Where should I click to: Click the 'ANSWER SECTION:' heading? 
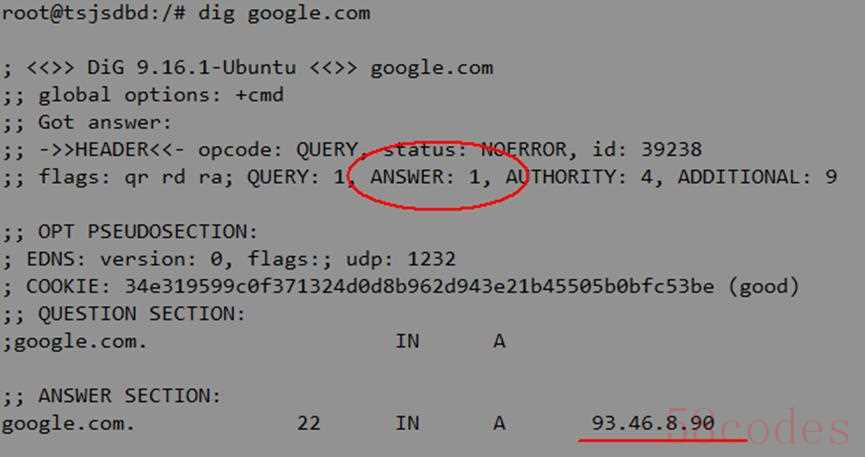129,396
